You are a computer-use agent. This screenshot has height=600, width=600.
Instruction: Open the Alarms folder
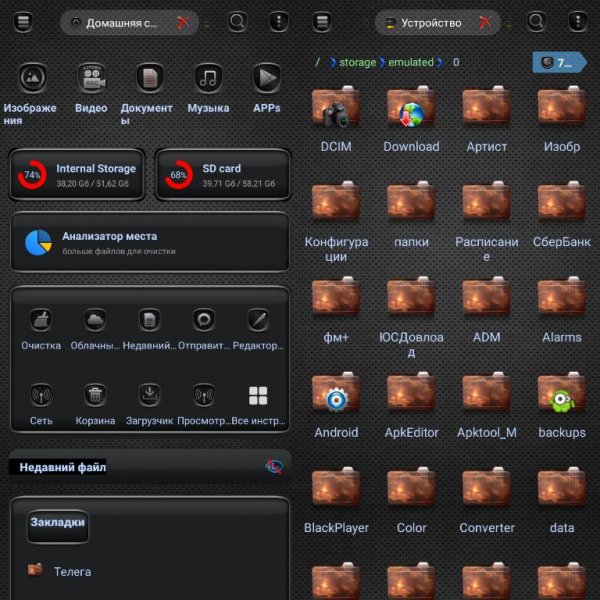(x=562, y=297)
